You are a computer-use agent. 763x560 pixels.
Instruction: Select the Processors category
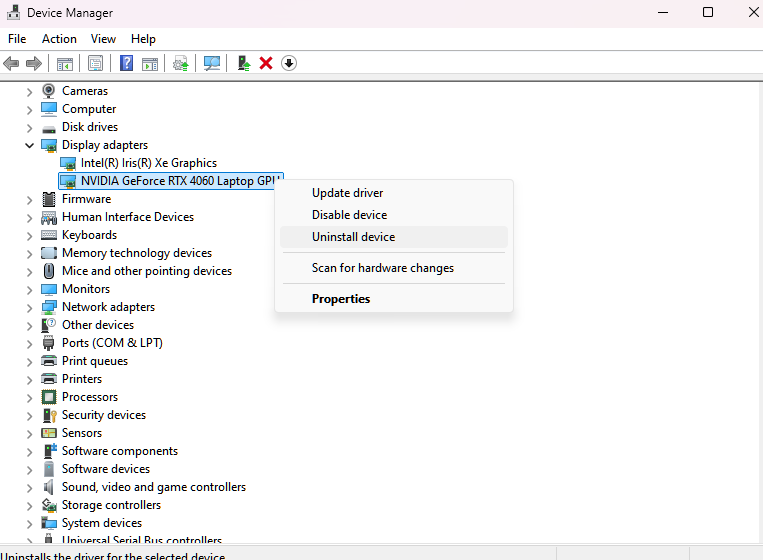[89, 397]
